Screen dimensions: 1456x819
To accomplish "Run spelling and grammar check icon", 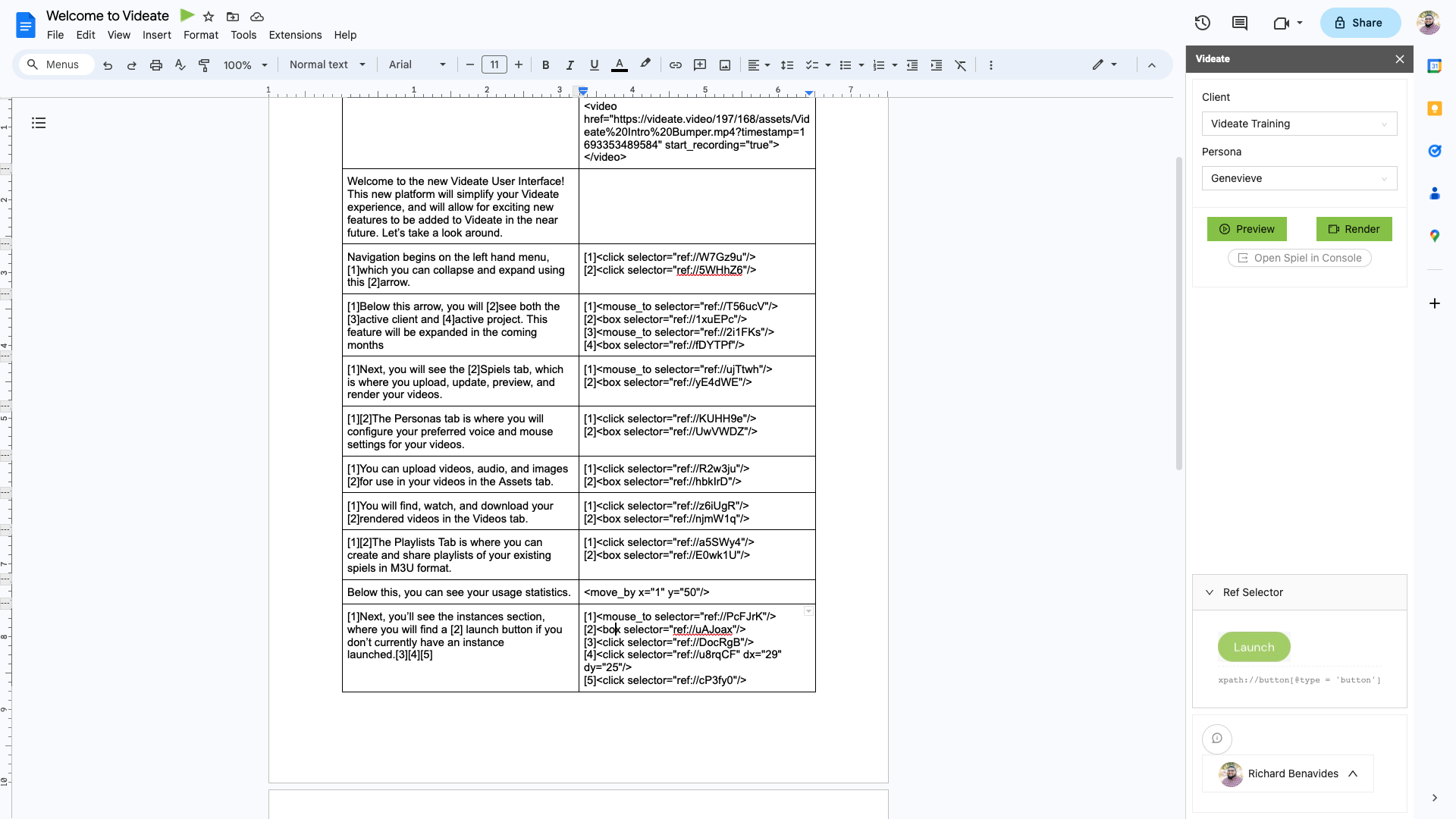I will (180, 65).
